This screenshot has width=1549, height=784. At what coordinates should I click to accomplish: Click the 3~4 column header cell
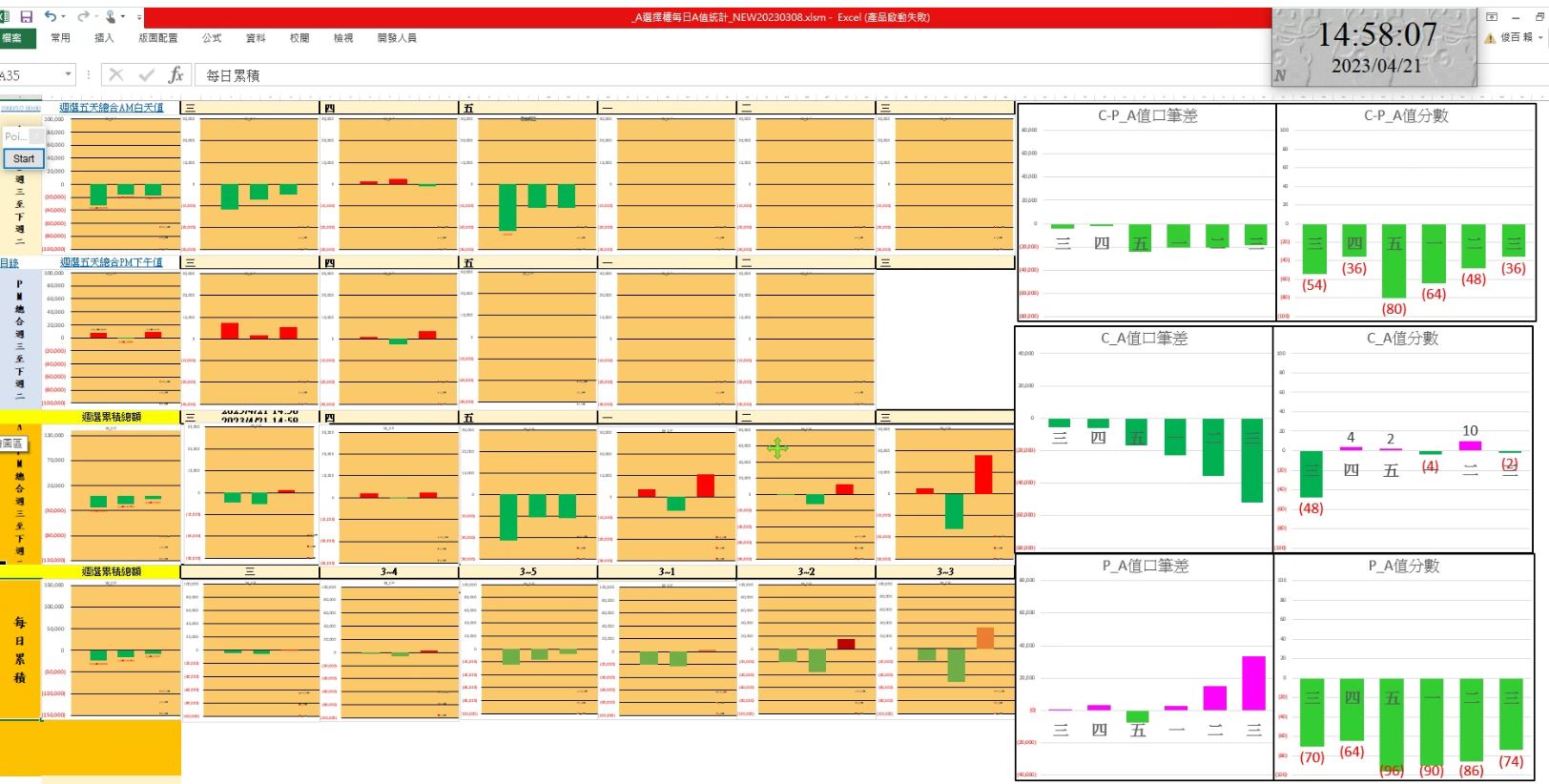pos(389,572)
